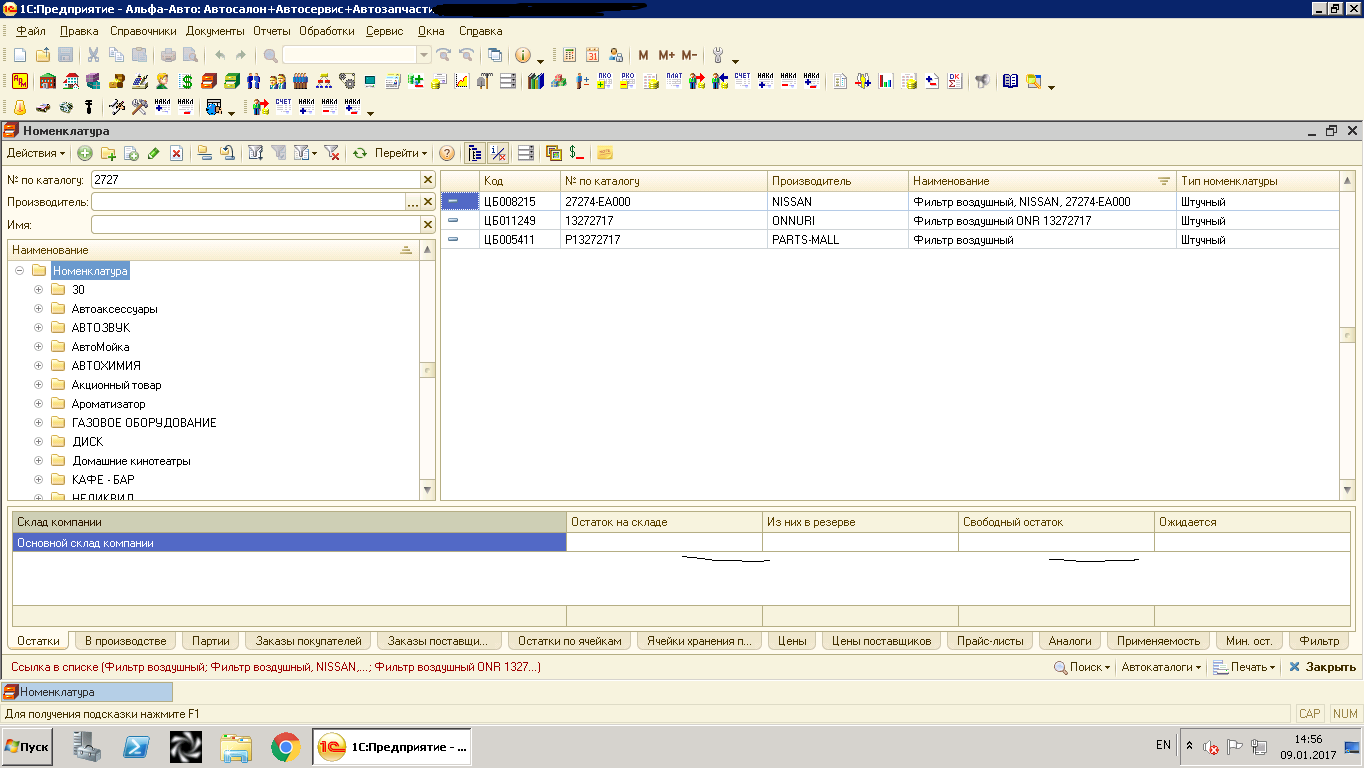Image resolution: width=1364 pixels, height=768 pixels.
Task: Expand the АВТОЗВУК folder node
Action: [39, 328]
